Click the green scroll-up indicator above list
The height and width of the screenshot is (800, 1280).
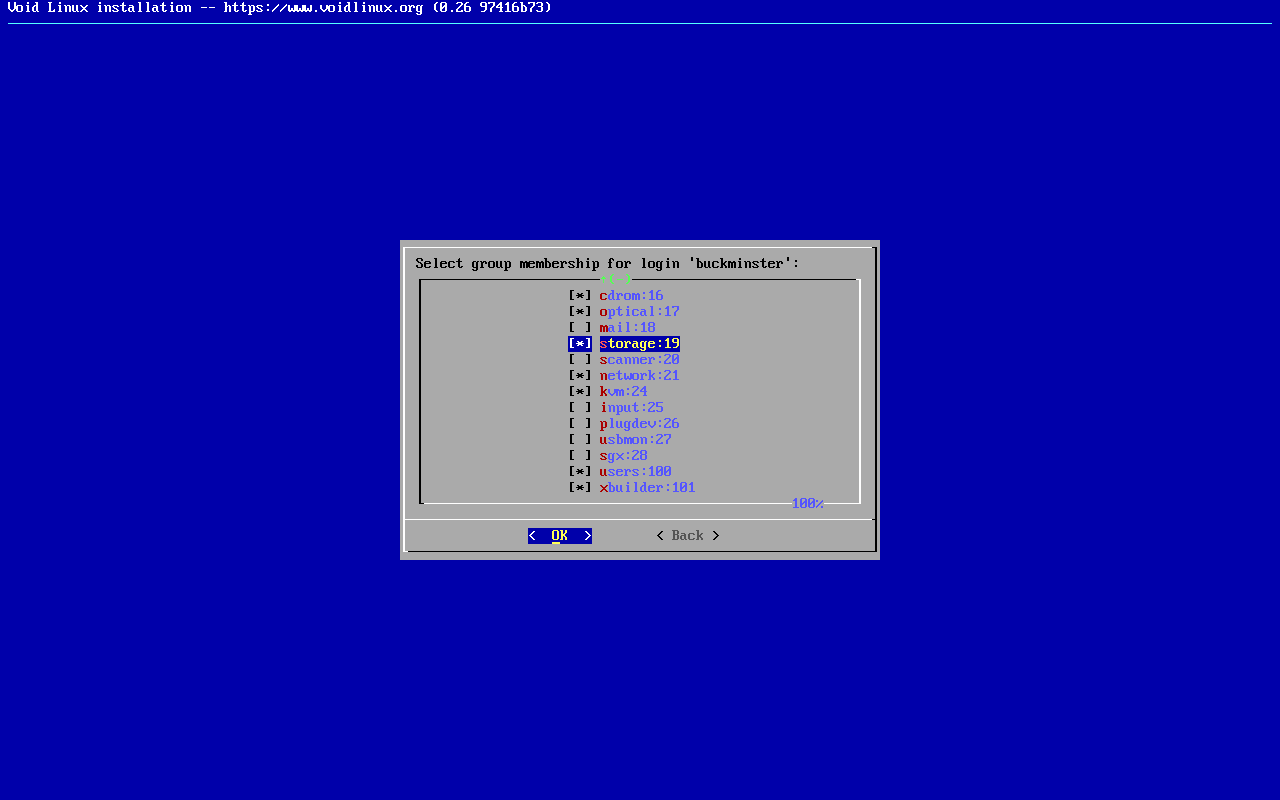616,279
